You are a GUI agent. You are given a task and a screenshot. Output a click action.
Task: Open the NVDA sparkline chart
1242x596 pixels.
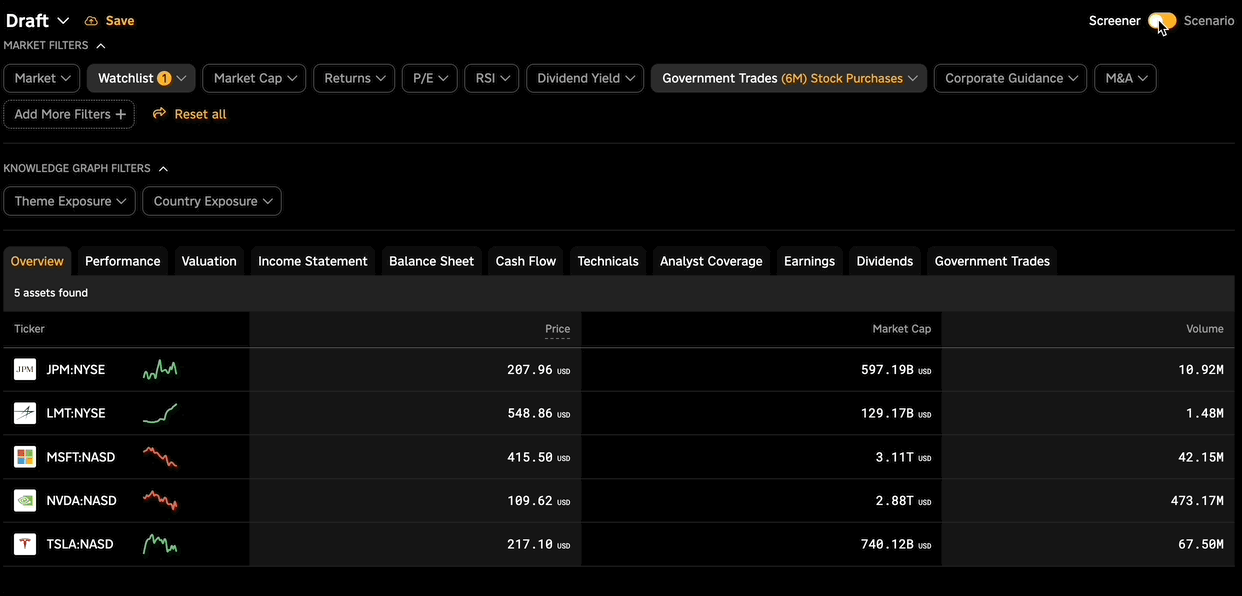coord(160,500)
